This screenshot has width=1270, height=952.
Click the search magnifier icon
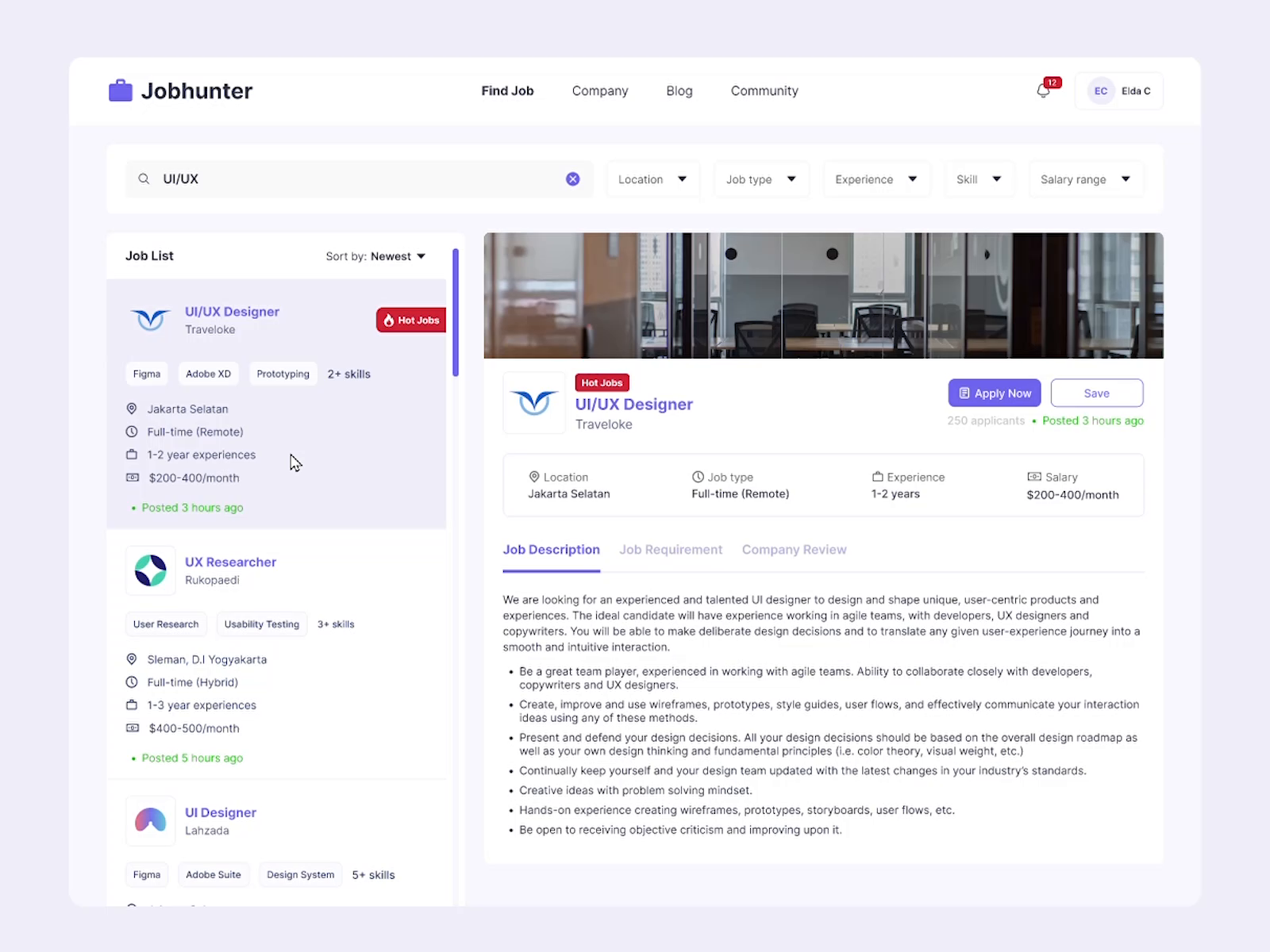coord(144,178)
